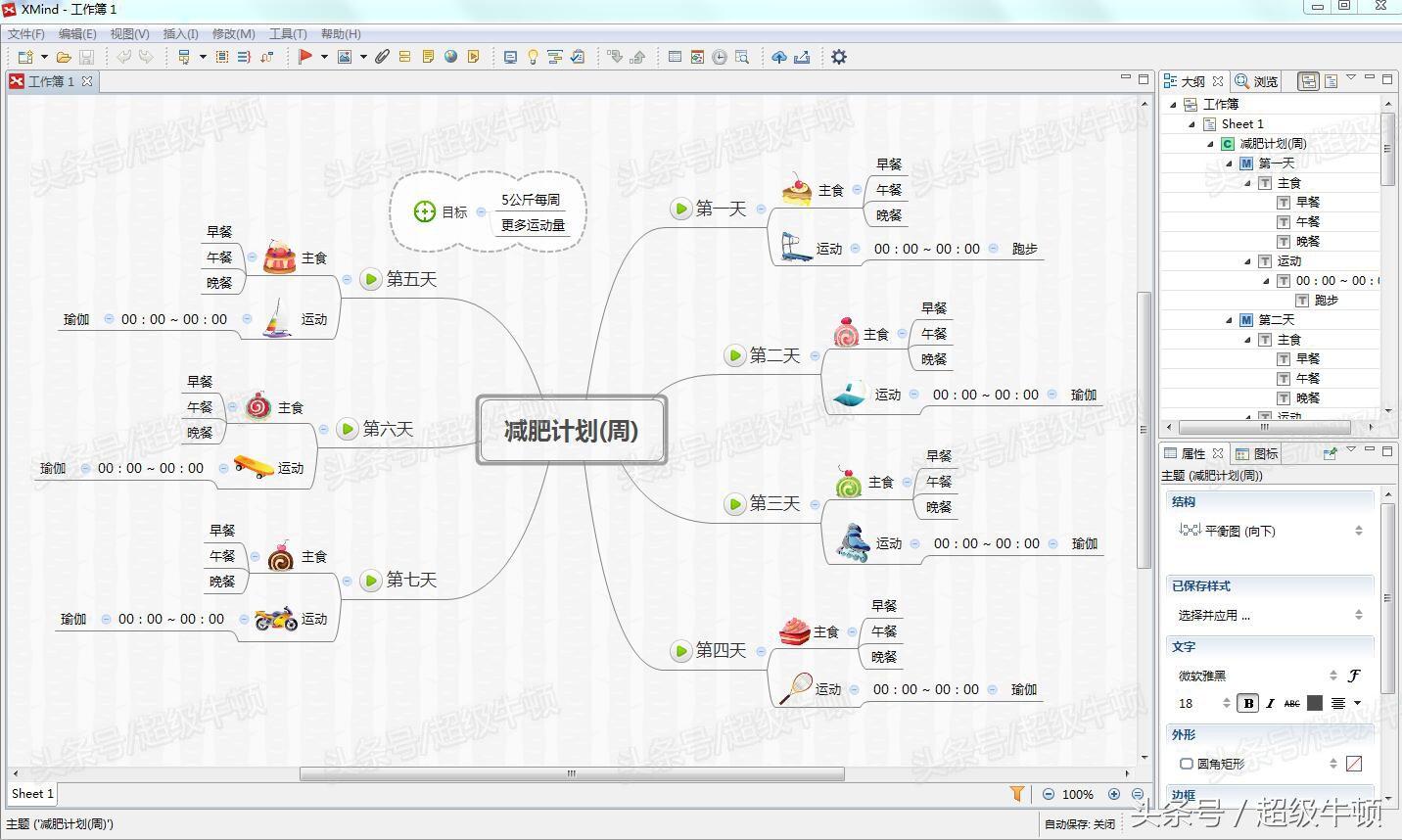This screenshot has height=840, width=1402.
Task: Open the font chooser script F icon
Action: point(1354,676)
